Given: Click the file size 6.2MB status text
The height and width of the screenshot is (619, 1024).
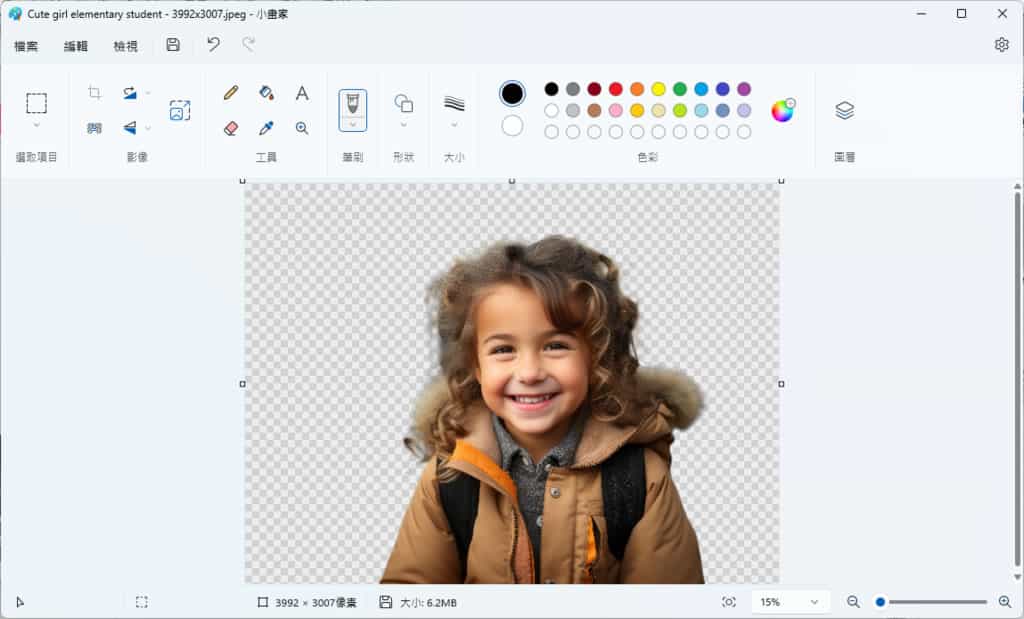Looking at the screenshot, I should tap(428, 603).
